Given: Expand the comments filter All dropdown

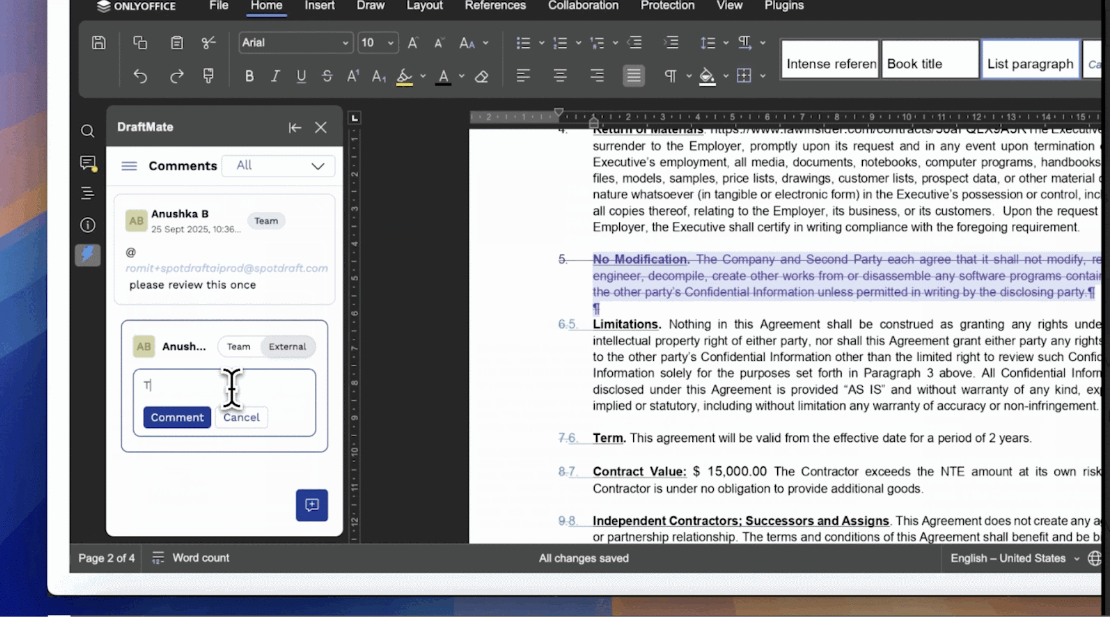Looking at the screenshot, I should pyautogui.click(x=278, y=166).
